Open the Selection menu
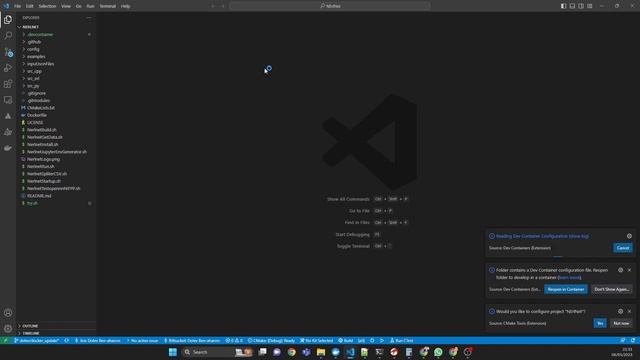640x360 pixels. (x=47, y=6)
